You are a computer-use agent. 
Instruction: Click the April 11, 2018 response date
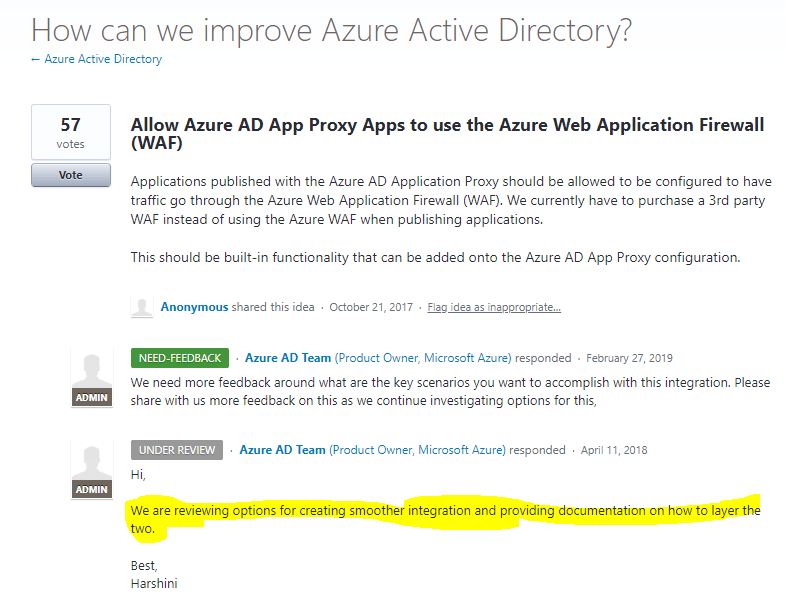pyautogui.click(x=614, y=450)
